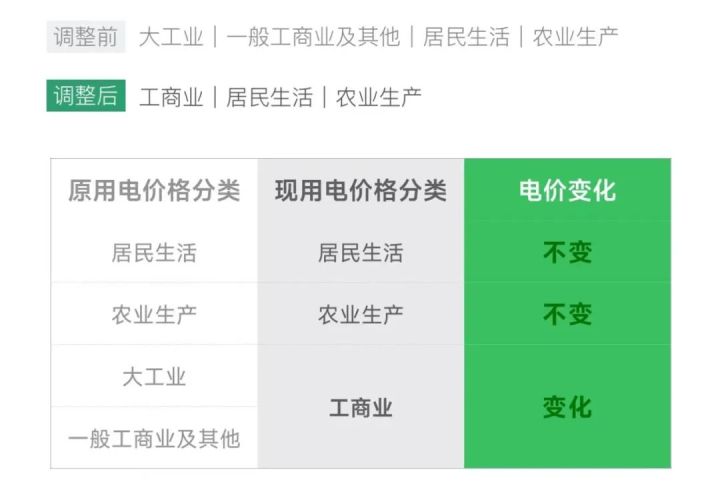Click the 原用电价格分类 column header

pos(154,191)
